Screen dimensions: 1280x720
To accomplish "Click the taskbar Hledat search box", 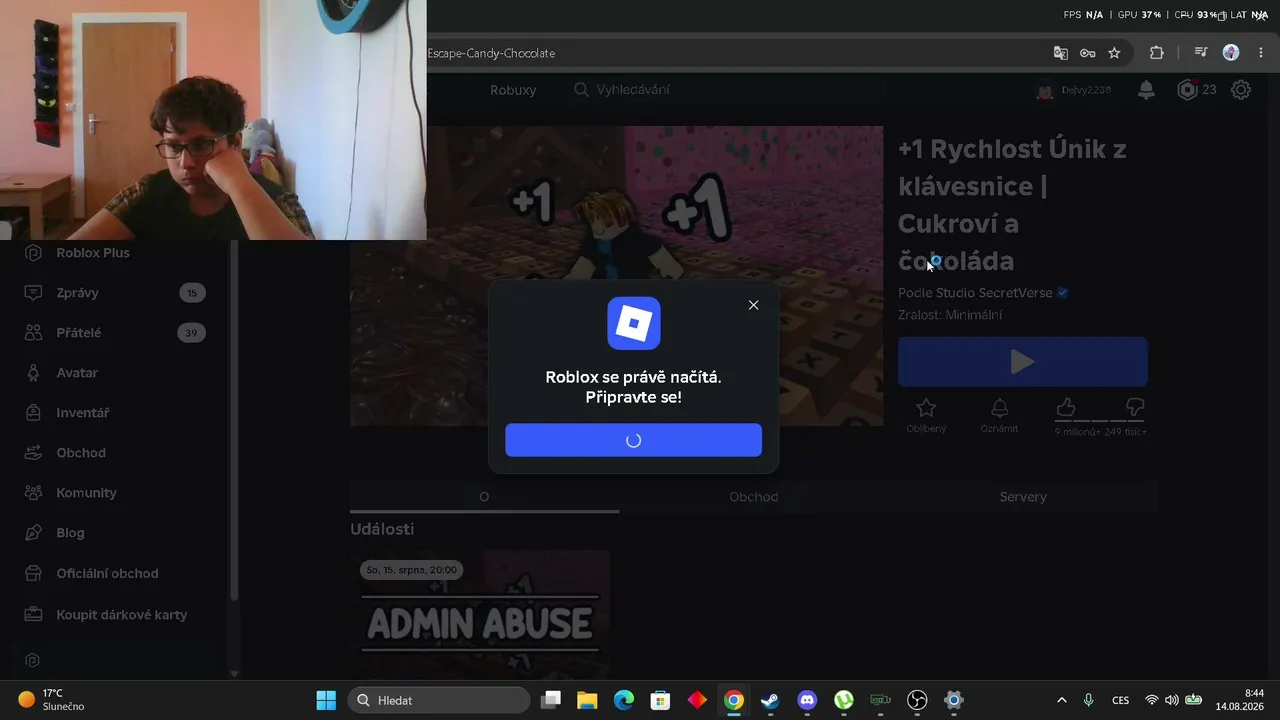I will tap(438, 700).
